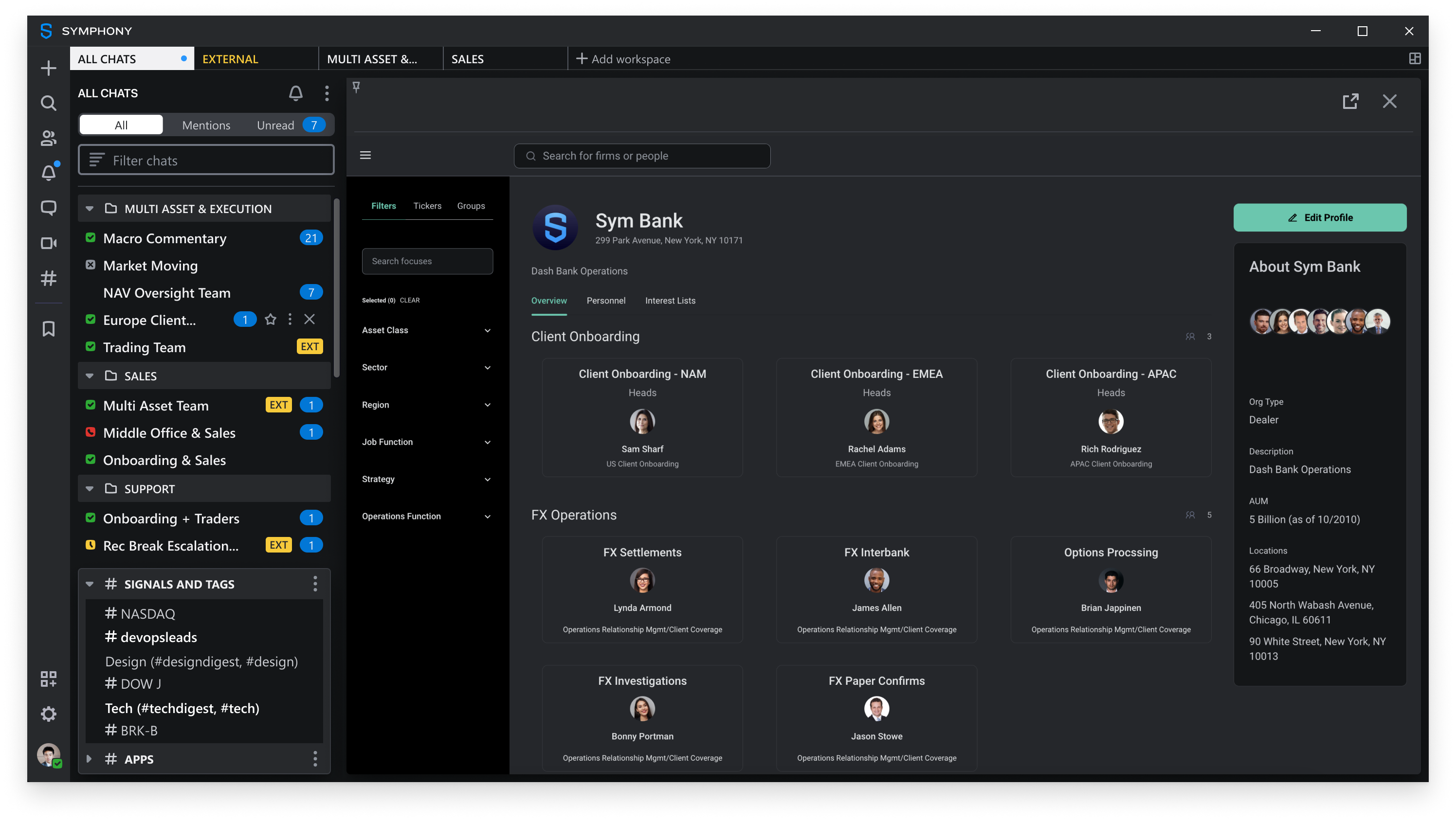The image size is (1456, 821).
Task: Star the Europe Client chat
Action: (271, 320)
